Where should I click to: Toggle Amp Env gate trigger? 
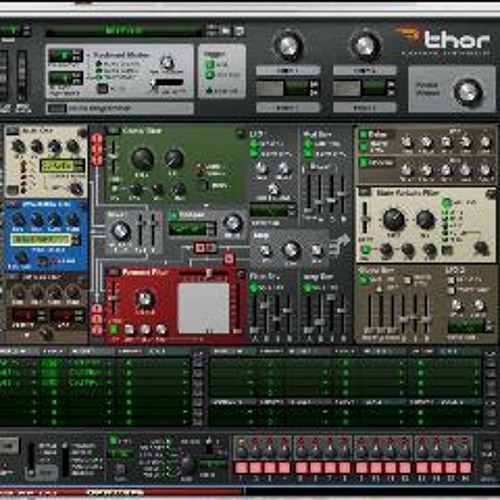click(308, 287)
